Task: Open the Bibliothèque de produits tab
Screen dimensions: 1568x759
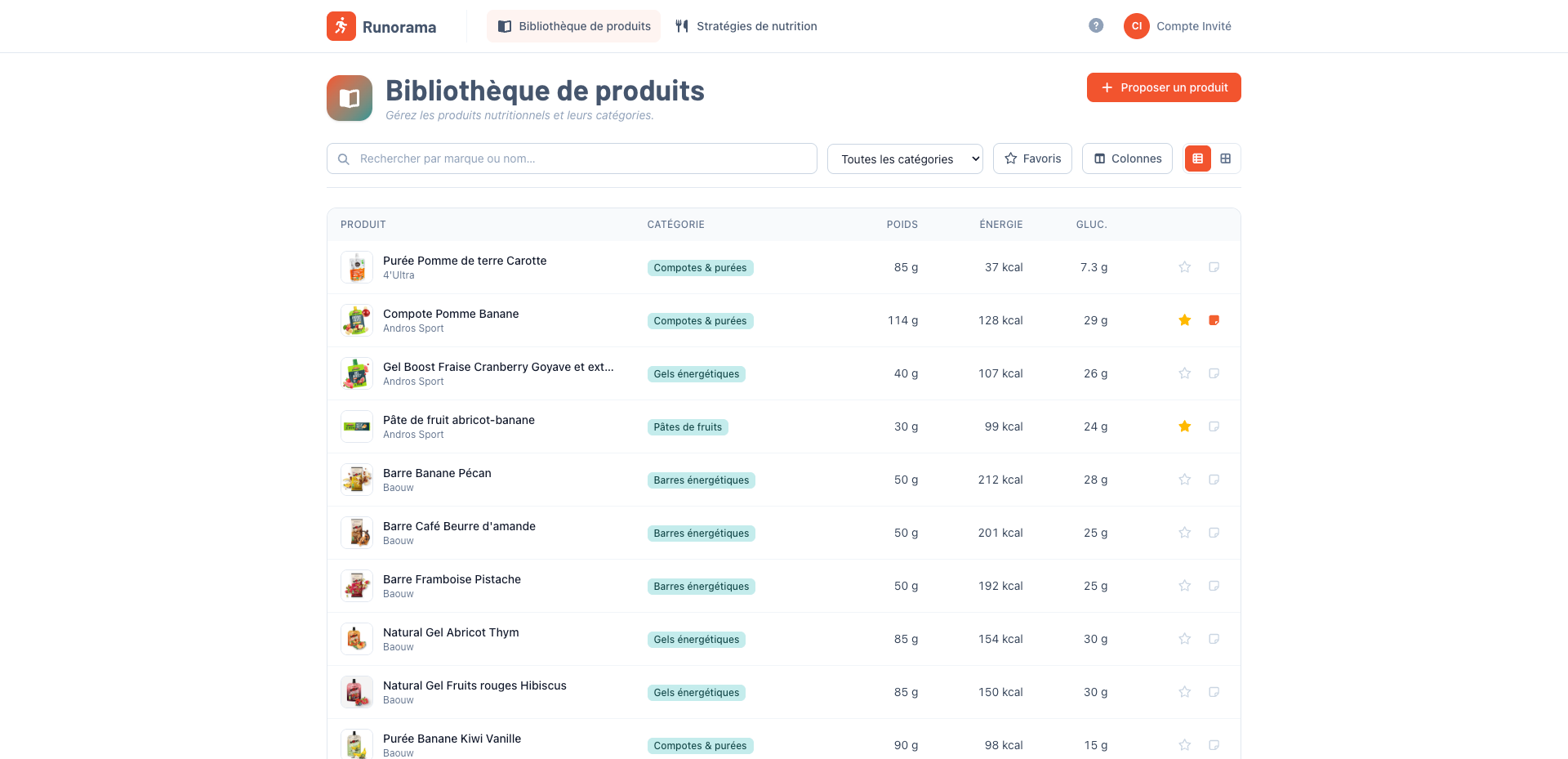Action: point(574,26)
